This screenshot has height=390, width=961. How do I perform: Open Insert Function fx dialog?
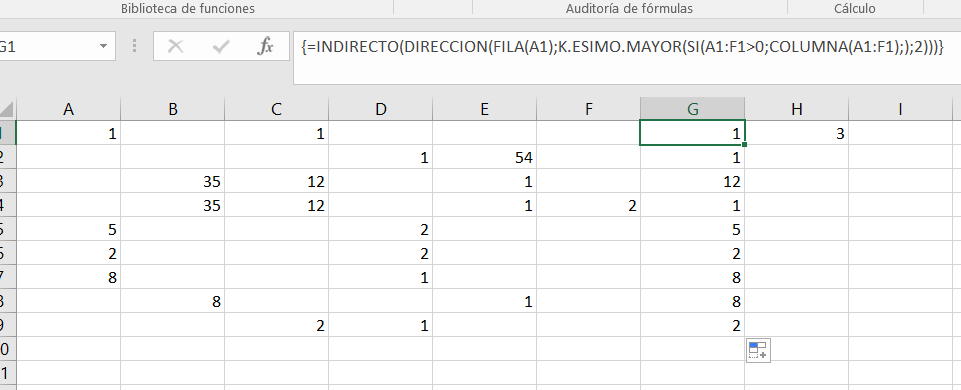(265, 47)
